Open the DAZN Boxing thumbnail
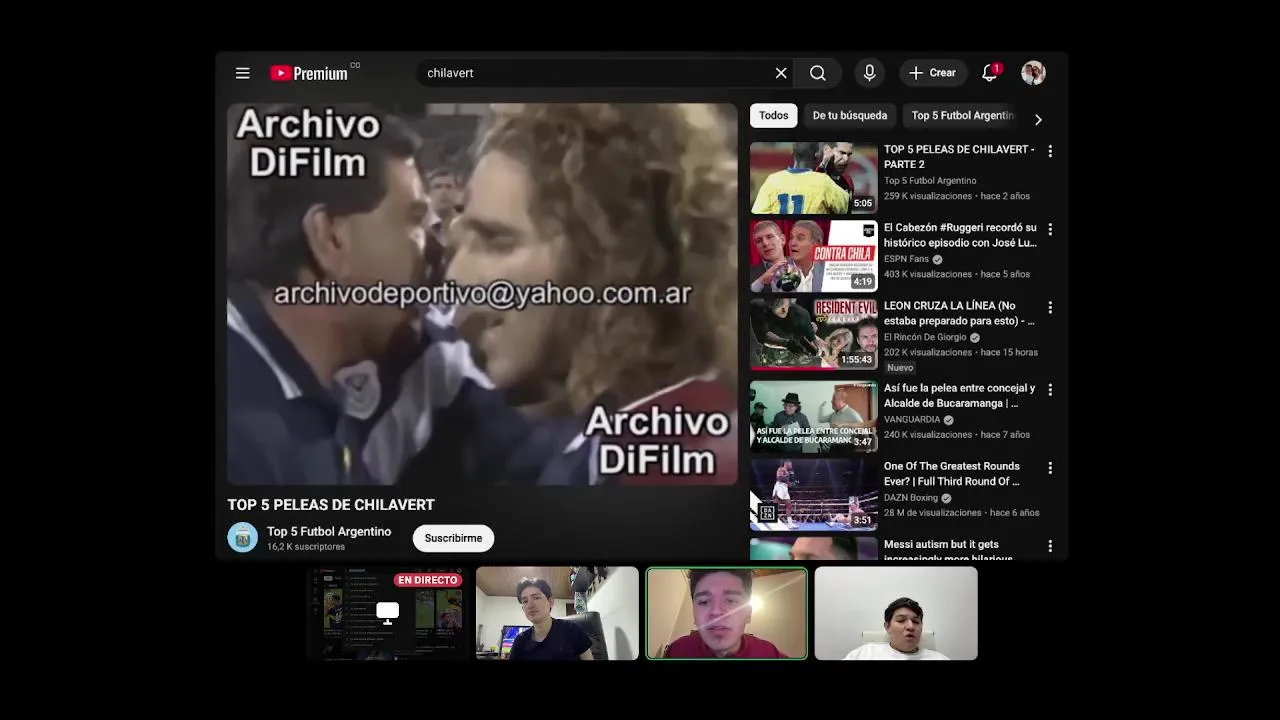1280x720 pixels. (x=814, y=494)
